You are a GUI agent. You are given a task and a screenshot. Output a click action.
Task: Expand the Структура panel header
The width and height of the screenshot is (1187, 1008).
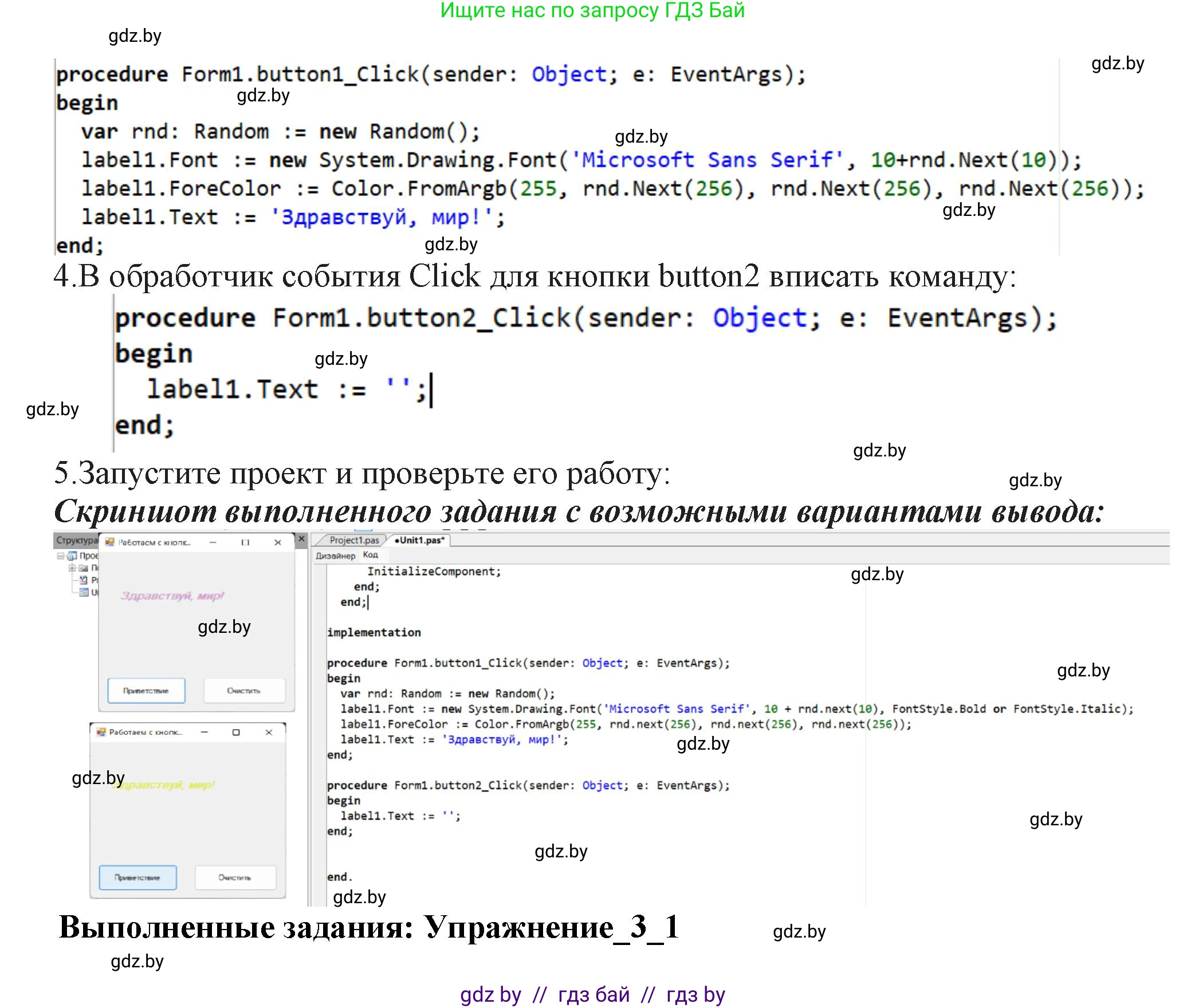coord(74,541)
